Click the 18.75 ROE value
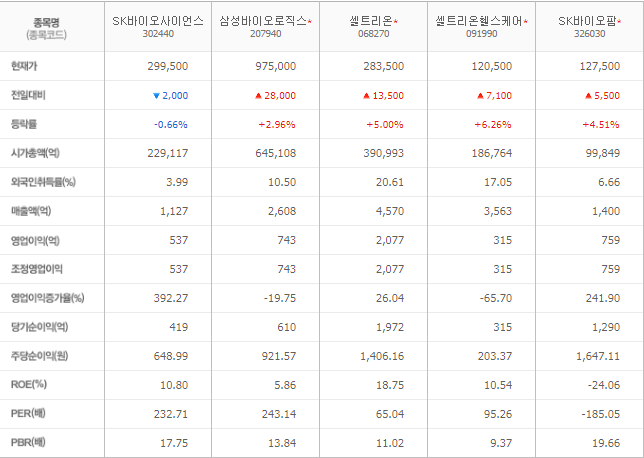The height and width of the screenshot is (458, 644). point(390,385)
